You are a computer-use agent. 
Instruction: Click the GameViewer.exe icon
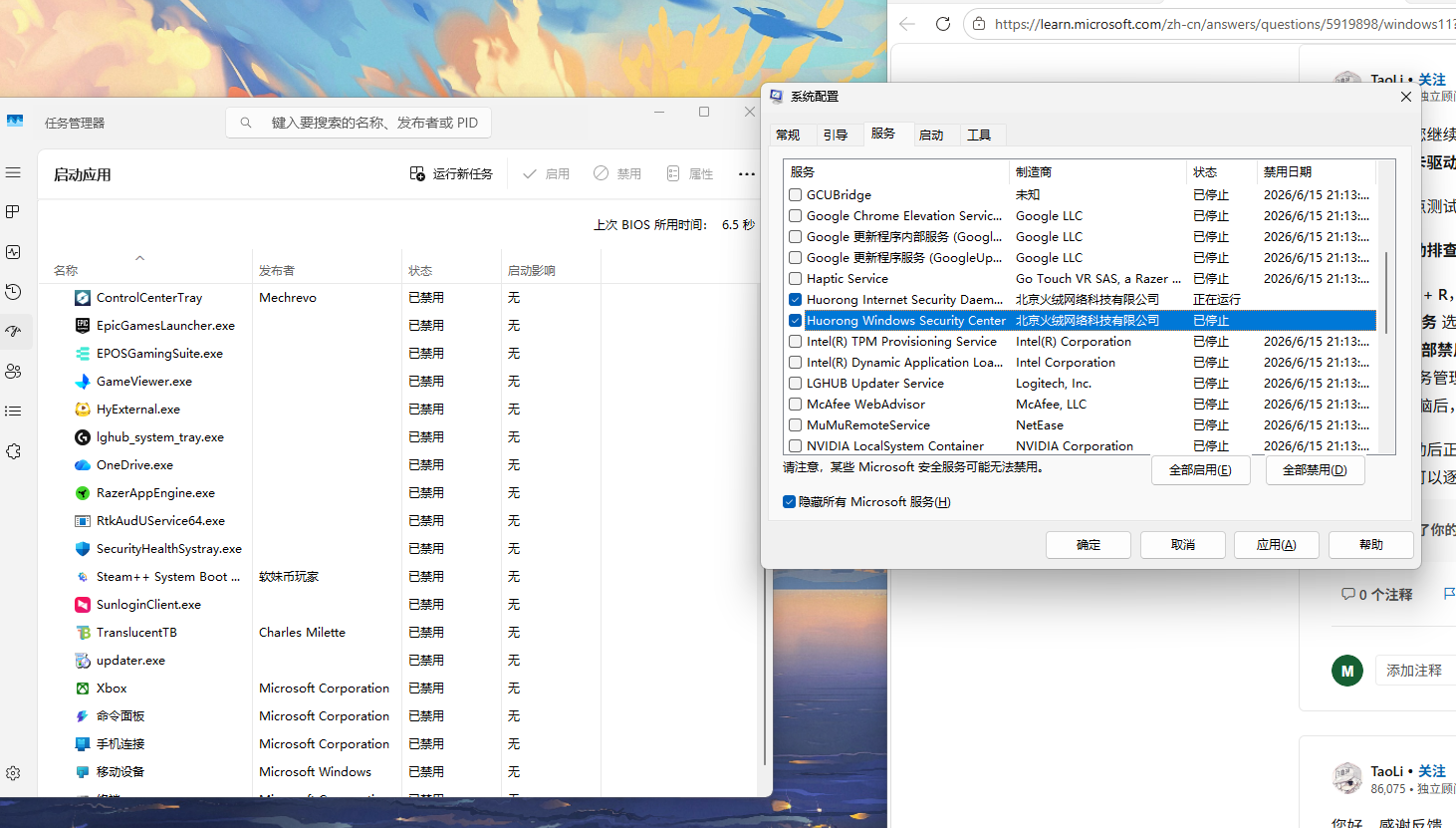83,382
